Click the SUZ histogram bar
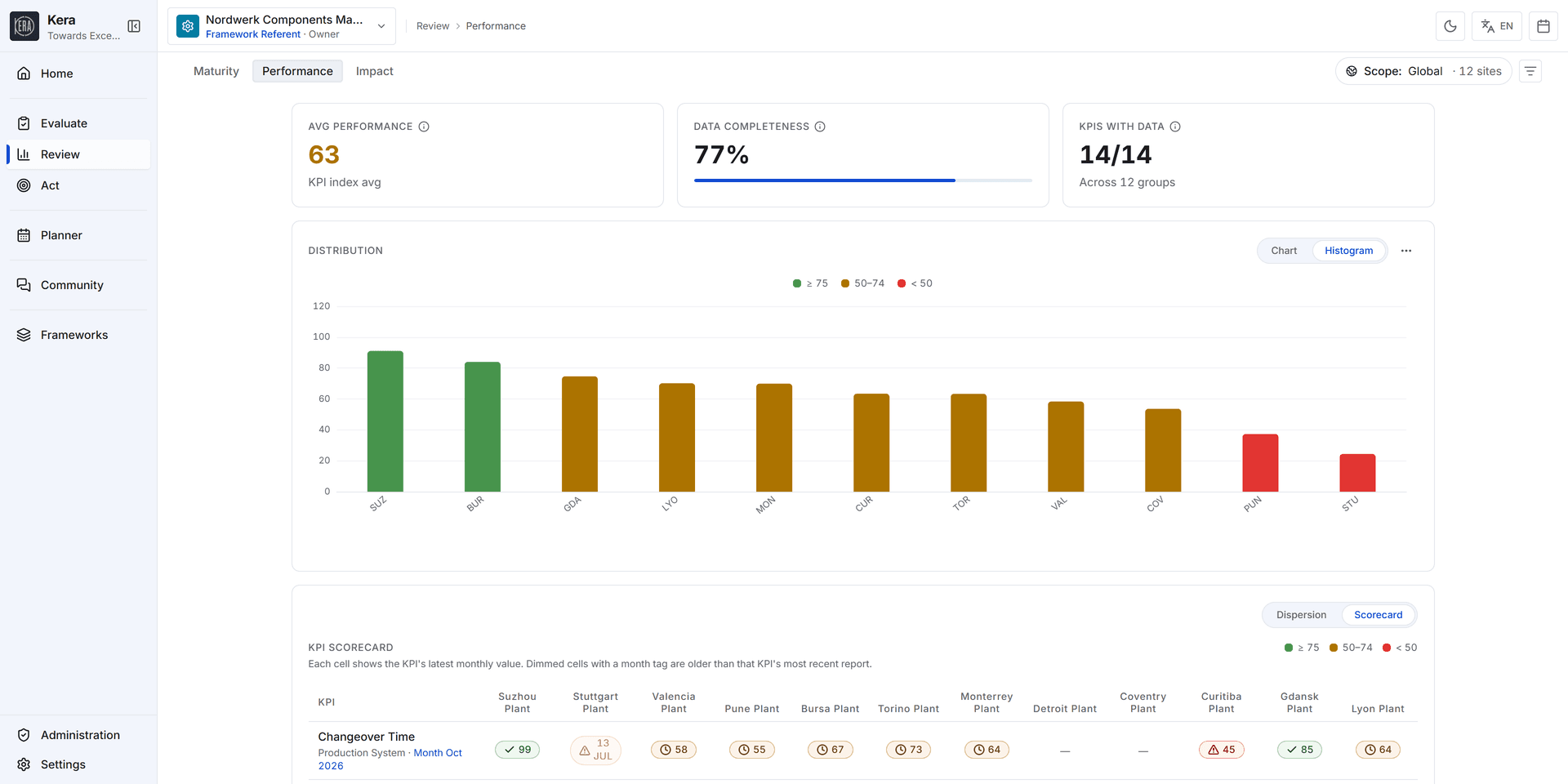The height and width of the screenshot is (784, 1568). 385,421
